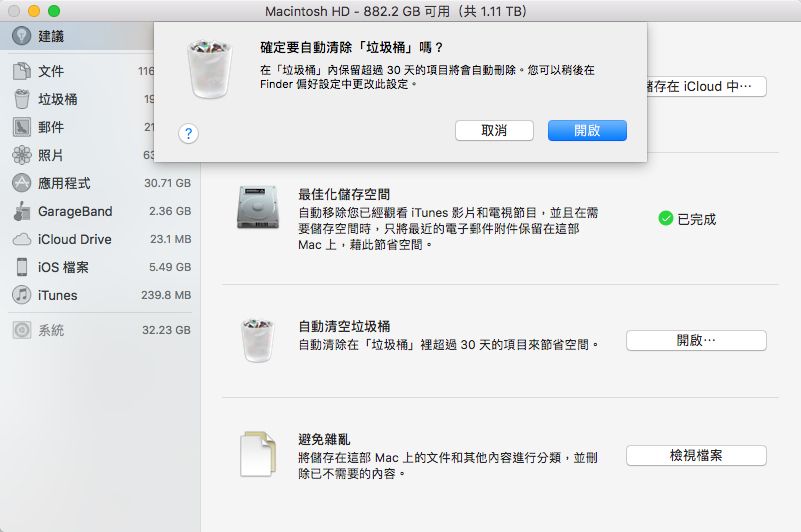Image resolution: width=801 pixels, height=532 pixels.
Task: Click the 23.1 MB size value
Action: click(171, 239)
